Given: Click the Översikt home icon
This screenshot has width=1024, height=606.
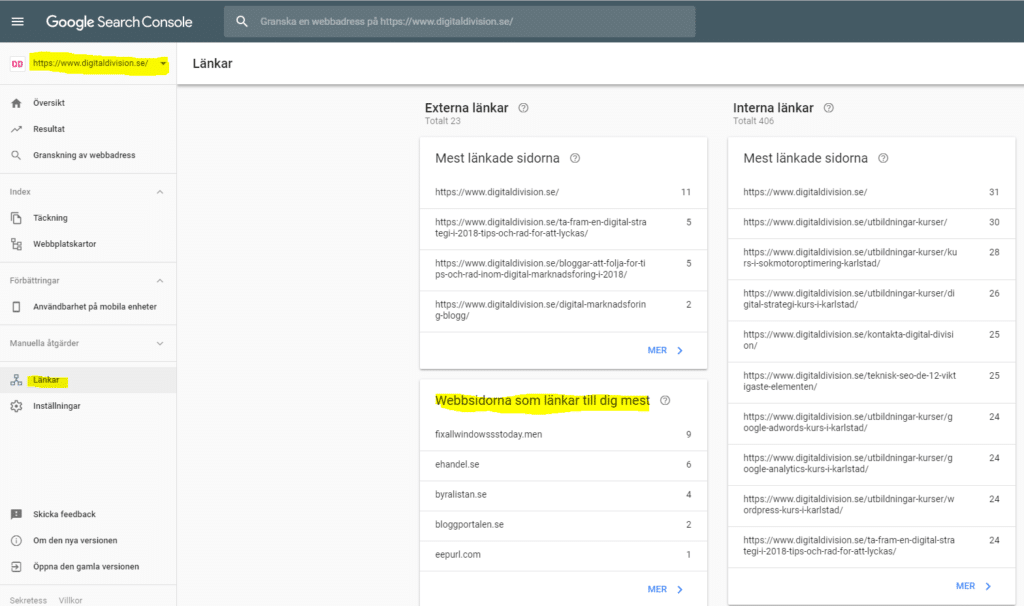Looking at the screenshot, I should 16,103.
